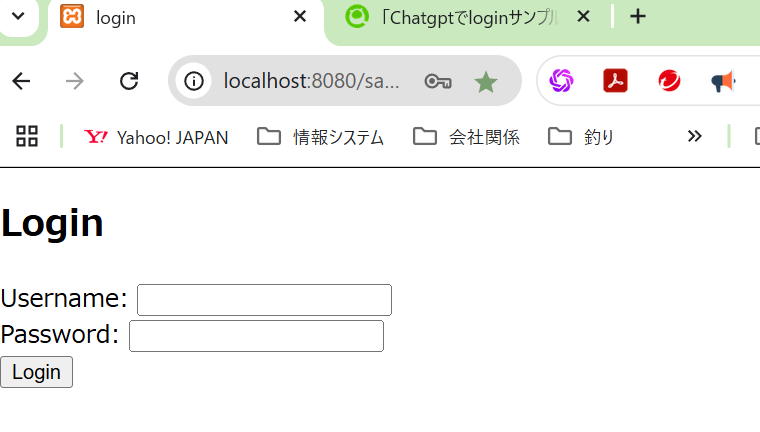Go back to previous page
760x432 pixels.
tap(21, 81)
